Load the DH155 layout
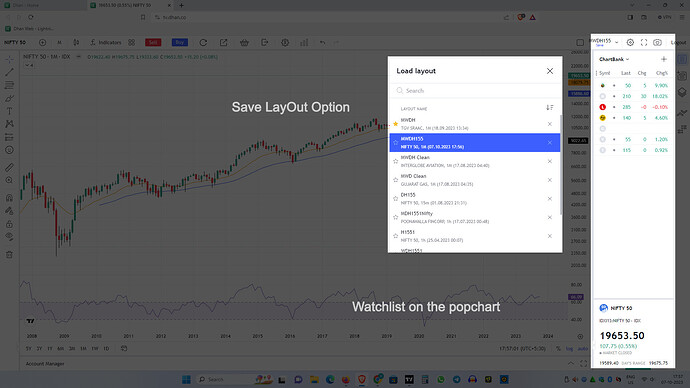 [x=474, y=199]
